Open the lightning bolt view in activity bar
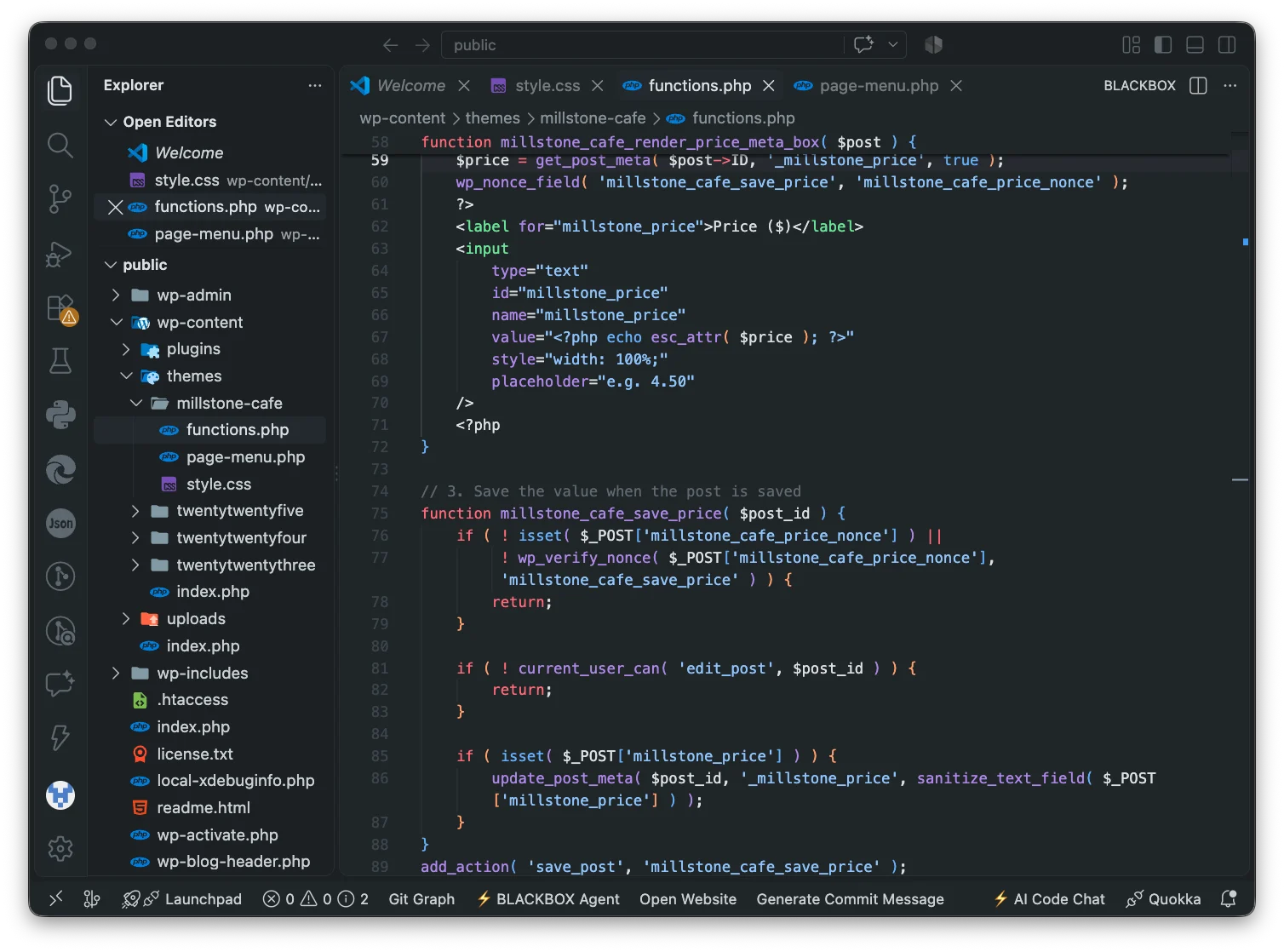1284x952 pixels. (60, 737)
